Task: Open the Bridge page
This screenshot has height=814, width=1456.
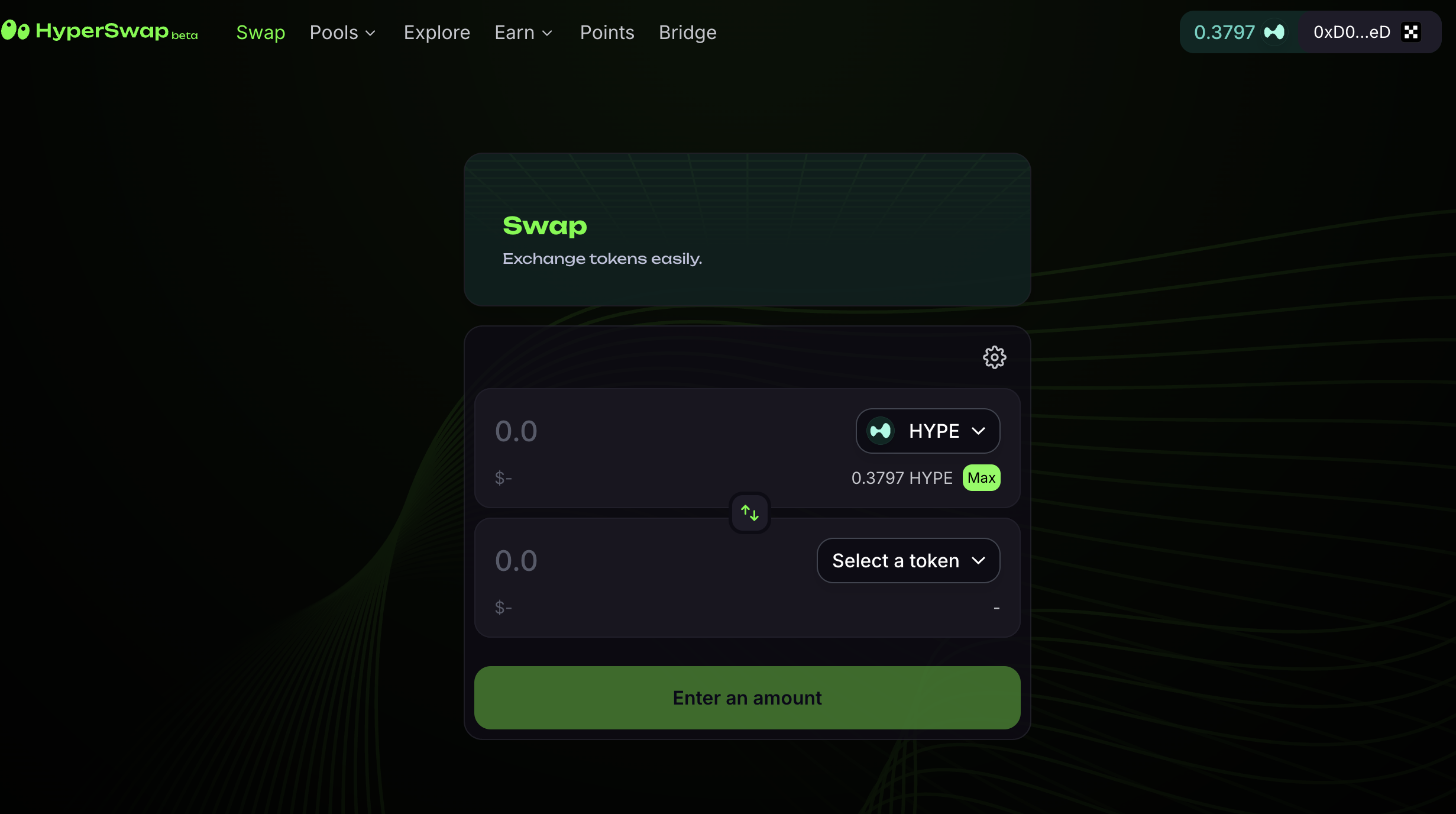Action: 687,33
